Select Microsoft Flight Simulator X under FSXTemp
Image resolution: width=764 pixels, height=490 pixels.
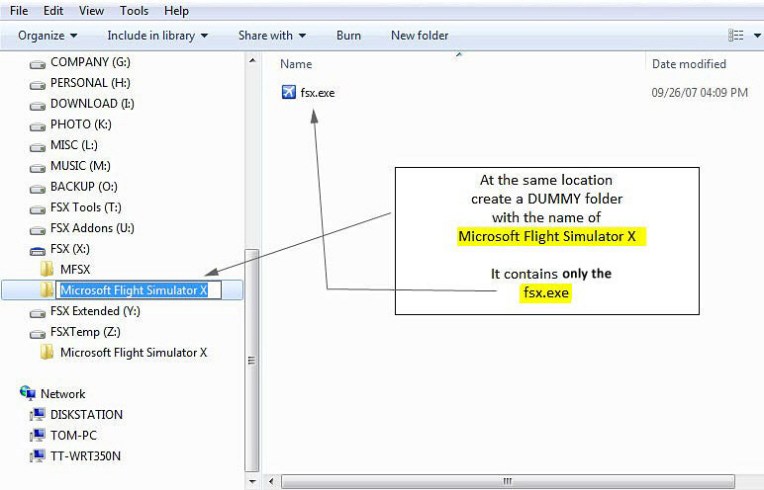tap(134, 352)
